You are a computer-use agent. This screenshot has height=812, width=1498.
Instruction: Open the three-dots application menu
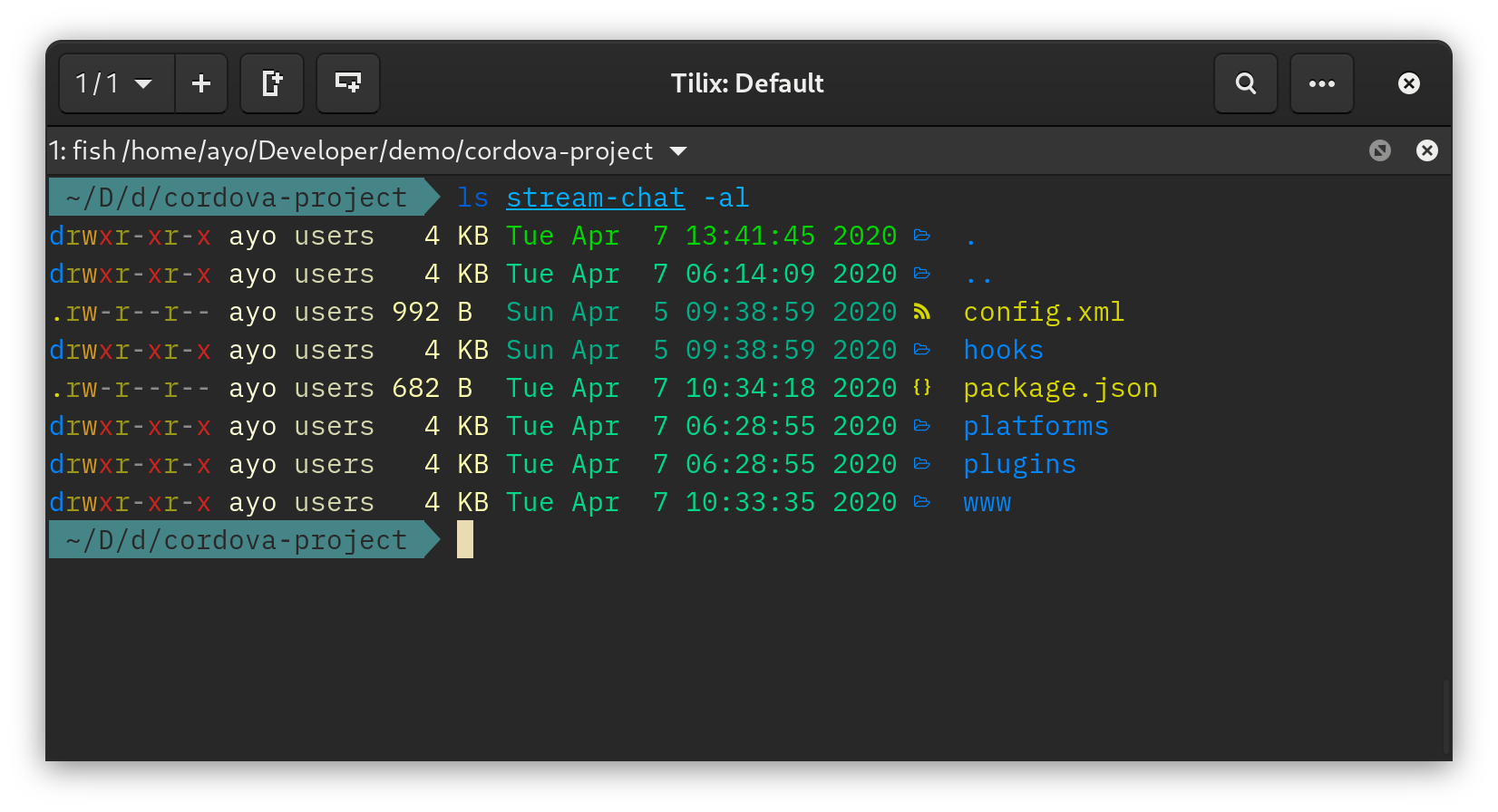[1322, 83]
